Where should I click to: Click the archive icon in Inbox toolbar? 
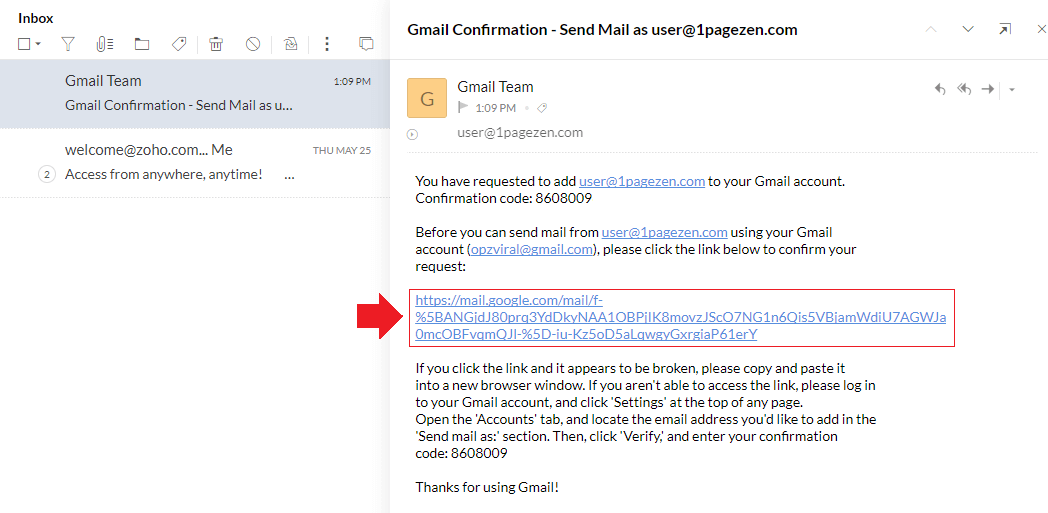click(x=290, y=44)
